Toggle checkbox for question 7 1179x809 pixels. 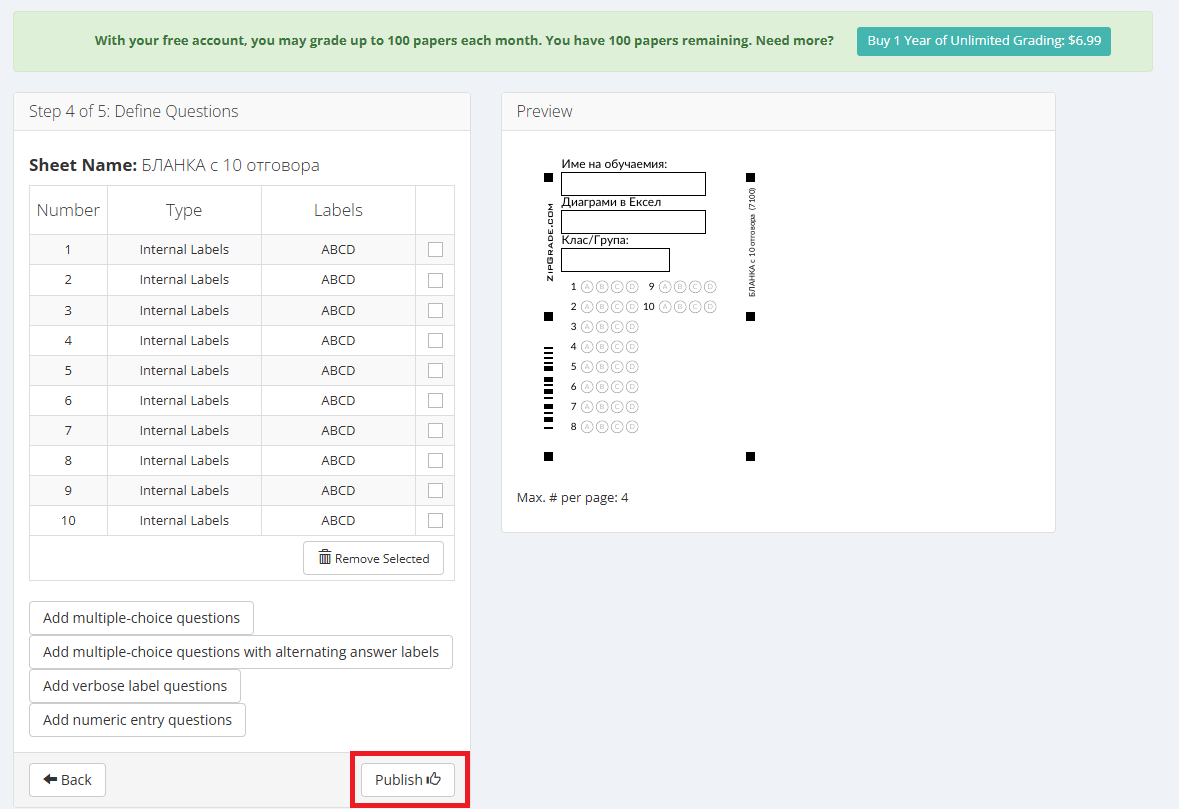click(435, 430)
